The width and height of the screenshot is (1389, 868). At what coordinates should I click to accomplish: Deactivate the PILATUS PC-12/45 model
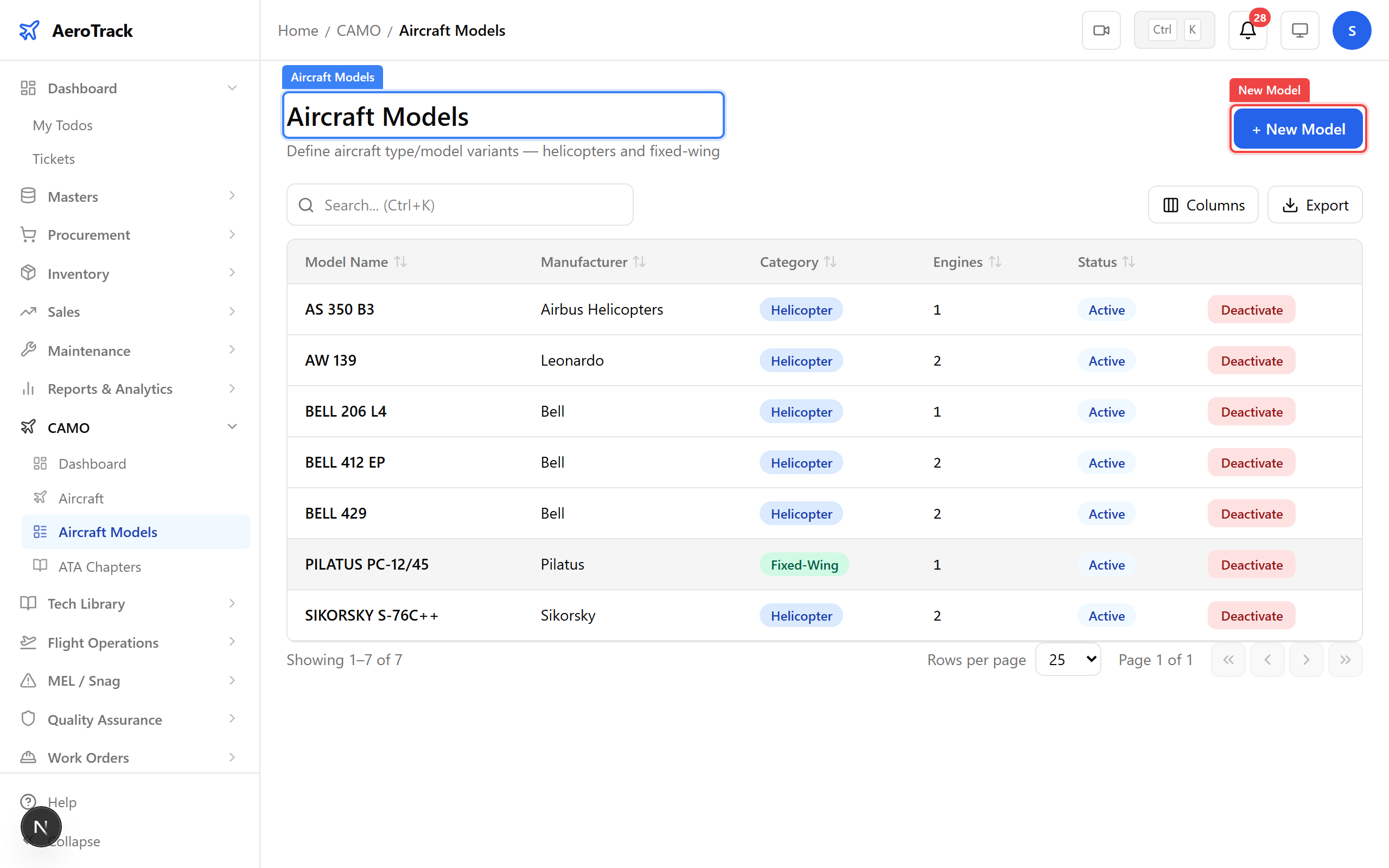(1251, 564)
